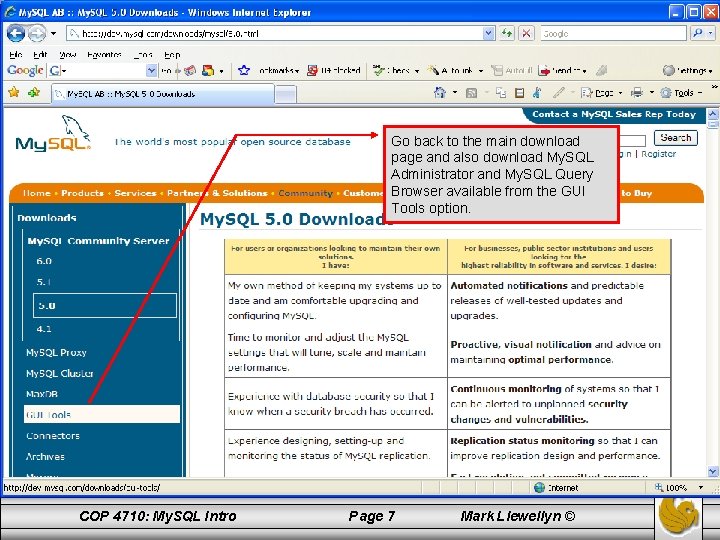
Task: Click inside the URL address bar
Action: point(275,34)
